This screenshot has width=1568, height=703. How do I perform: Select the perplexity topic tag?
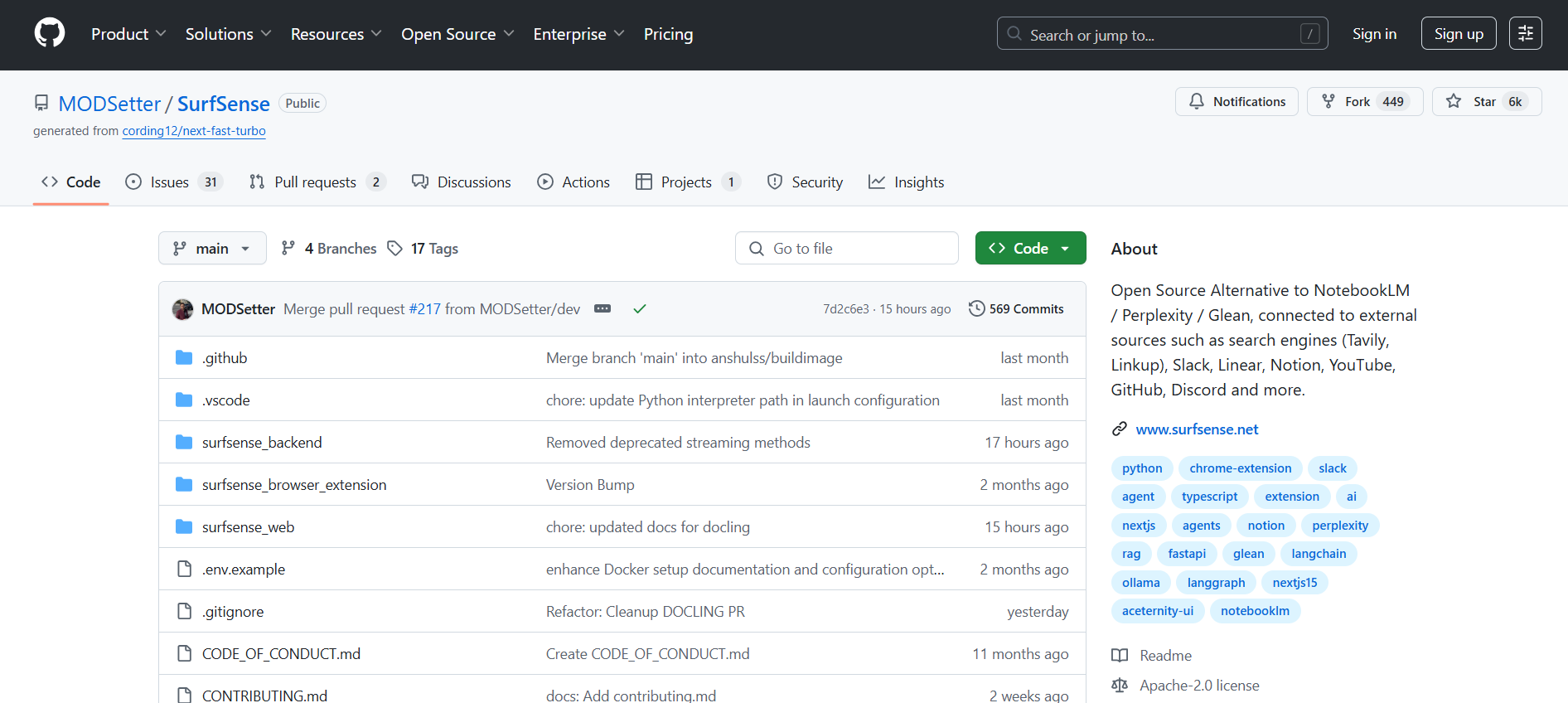pos(1340,526)
